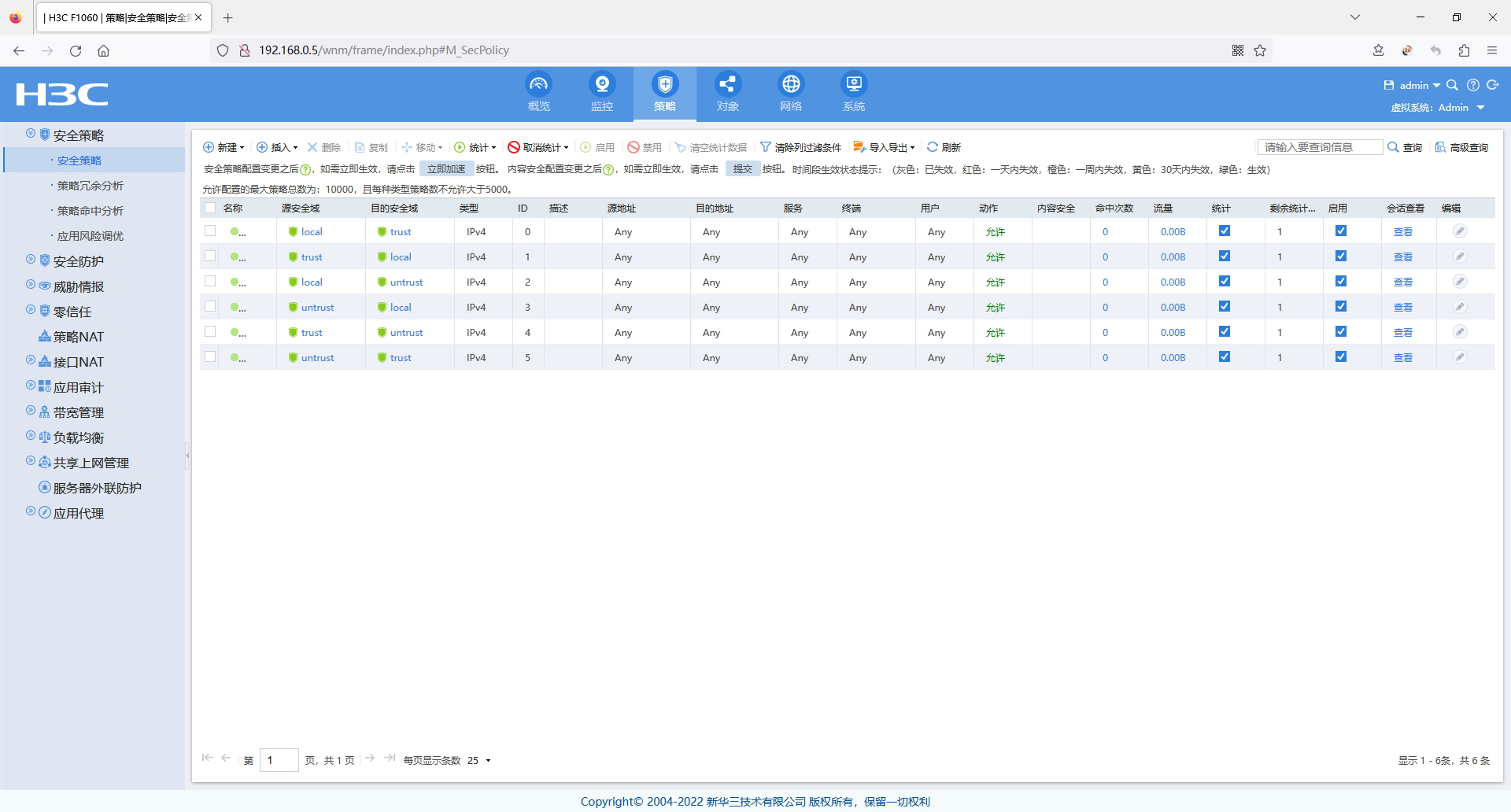
Task: Click the edit pencil icon for policy ID 0
Action: point(1460,231)
